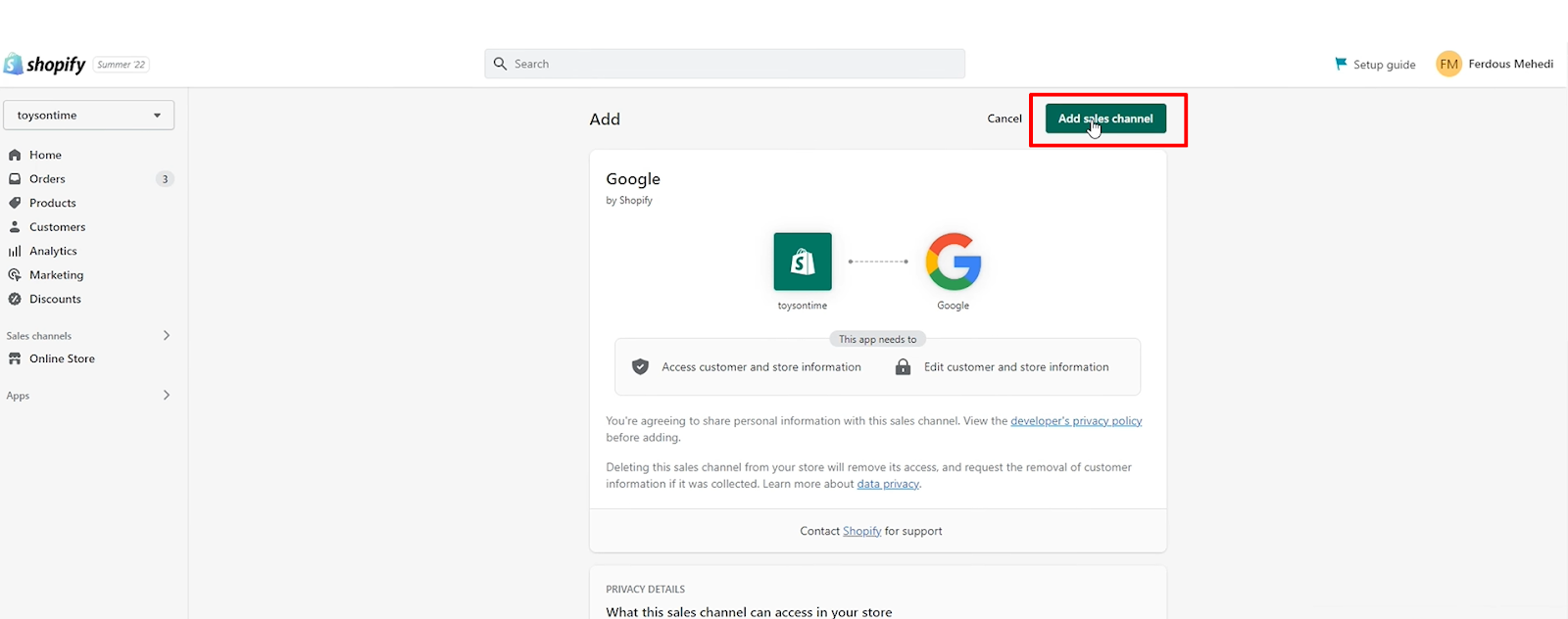This screenshot has height=619, width=1568.
Task: Open Online Store in the sidebar
Action: [x=62, y=358]
